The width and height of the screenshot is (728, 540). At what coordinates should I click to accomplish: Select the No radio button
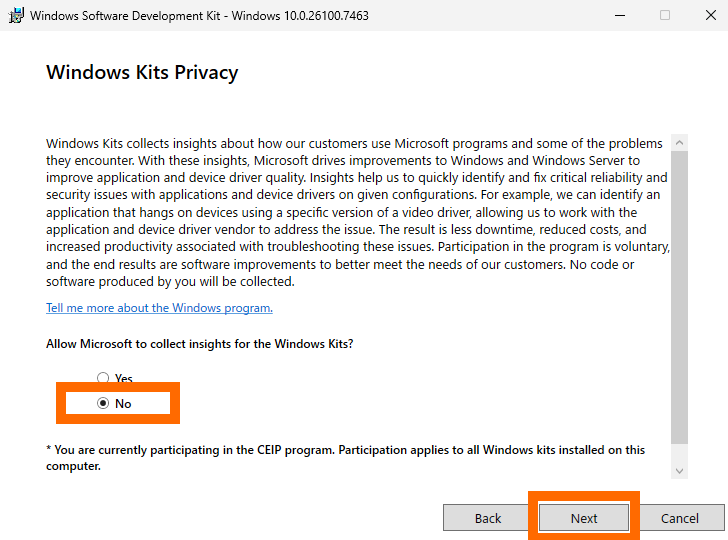(x=103, y=404)
